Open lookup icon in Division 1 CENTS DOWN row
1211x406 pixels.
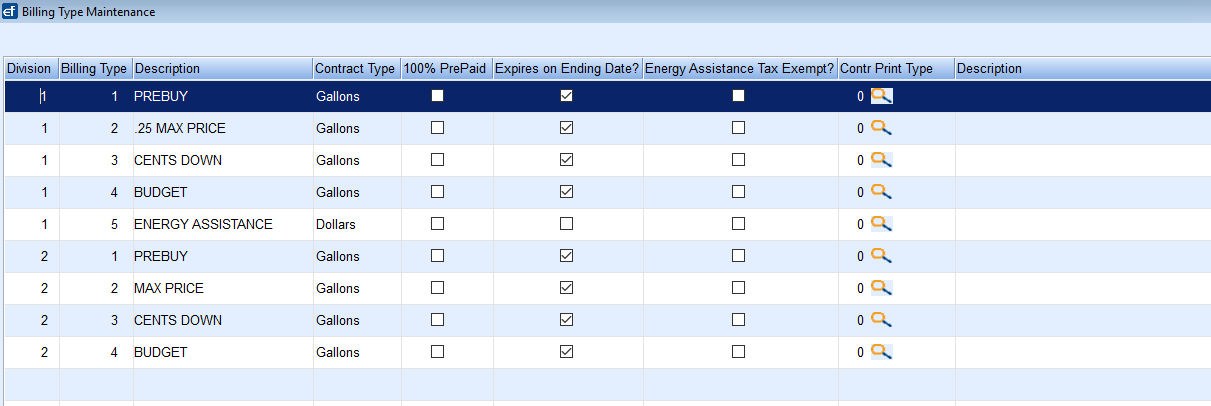(881, 160)
